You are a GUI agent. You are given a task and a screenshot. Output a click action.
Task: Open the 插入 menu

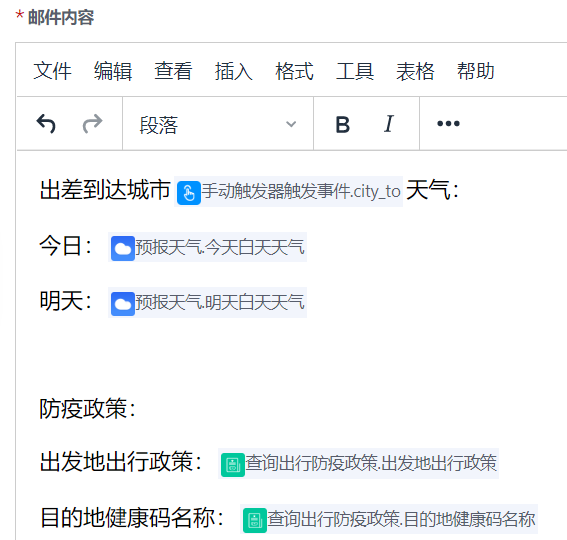[x=234, y=71]
